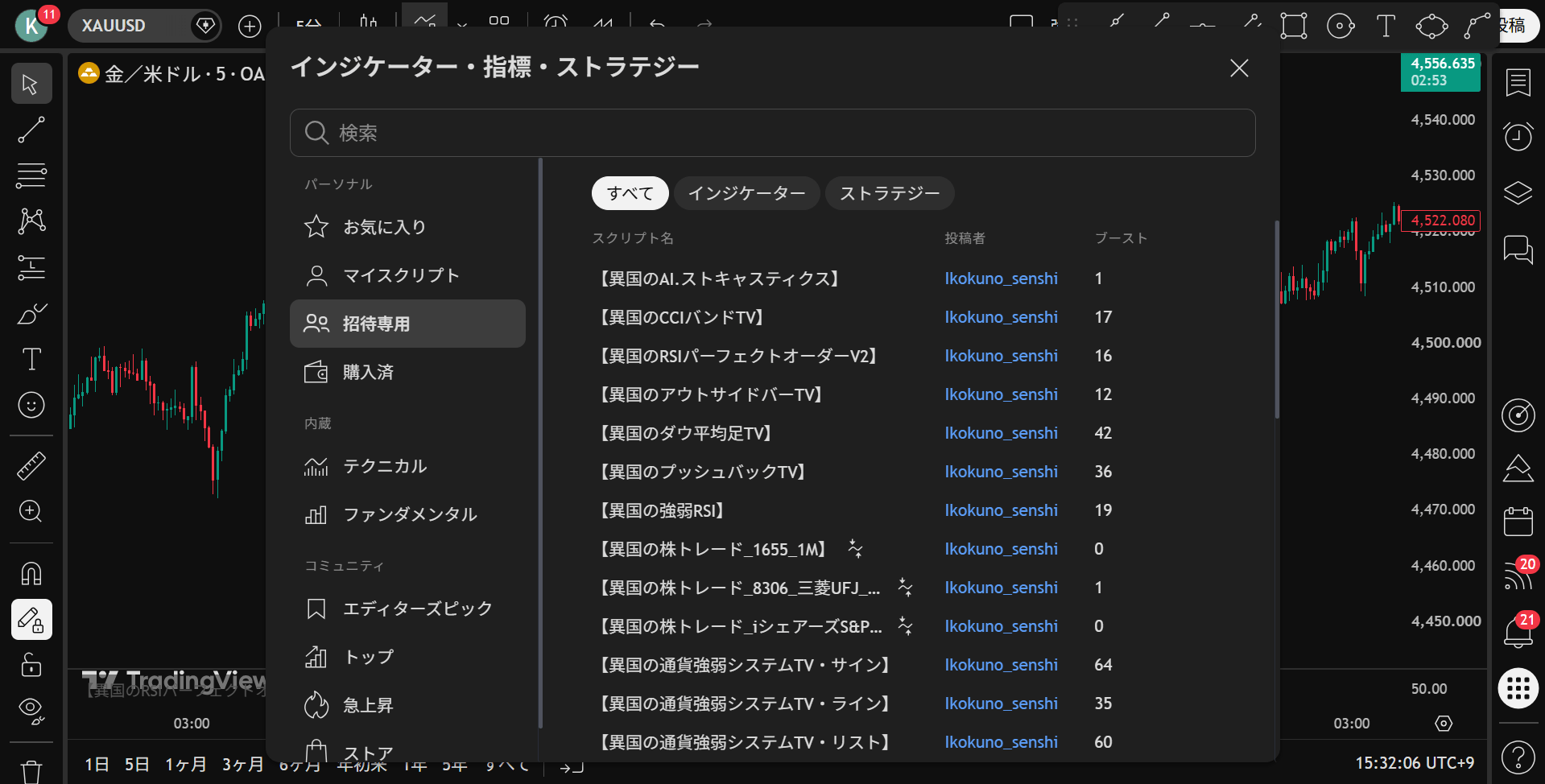The image size is (1545, 784).
Task: Open 招待専用 invite-only category
Action: [x=407, y=324]
